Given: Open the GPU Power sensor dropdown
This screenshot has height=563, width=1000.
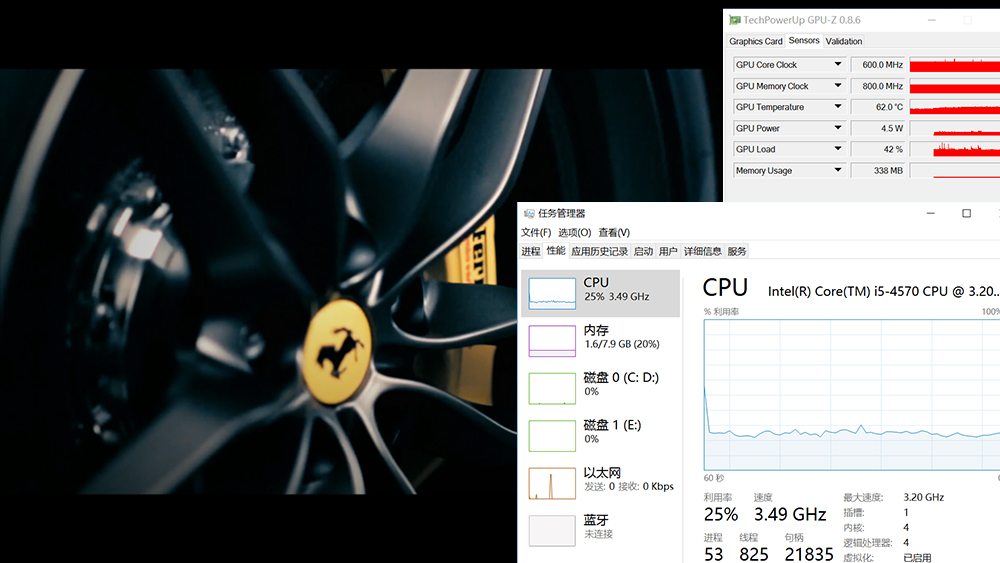Looking at the screenshot, I should tap(838, 128).
